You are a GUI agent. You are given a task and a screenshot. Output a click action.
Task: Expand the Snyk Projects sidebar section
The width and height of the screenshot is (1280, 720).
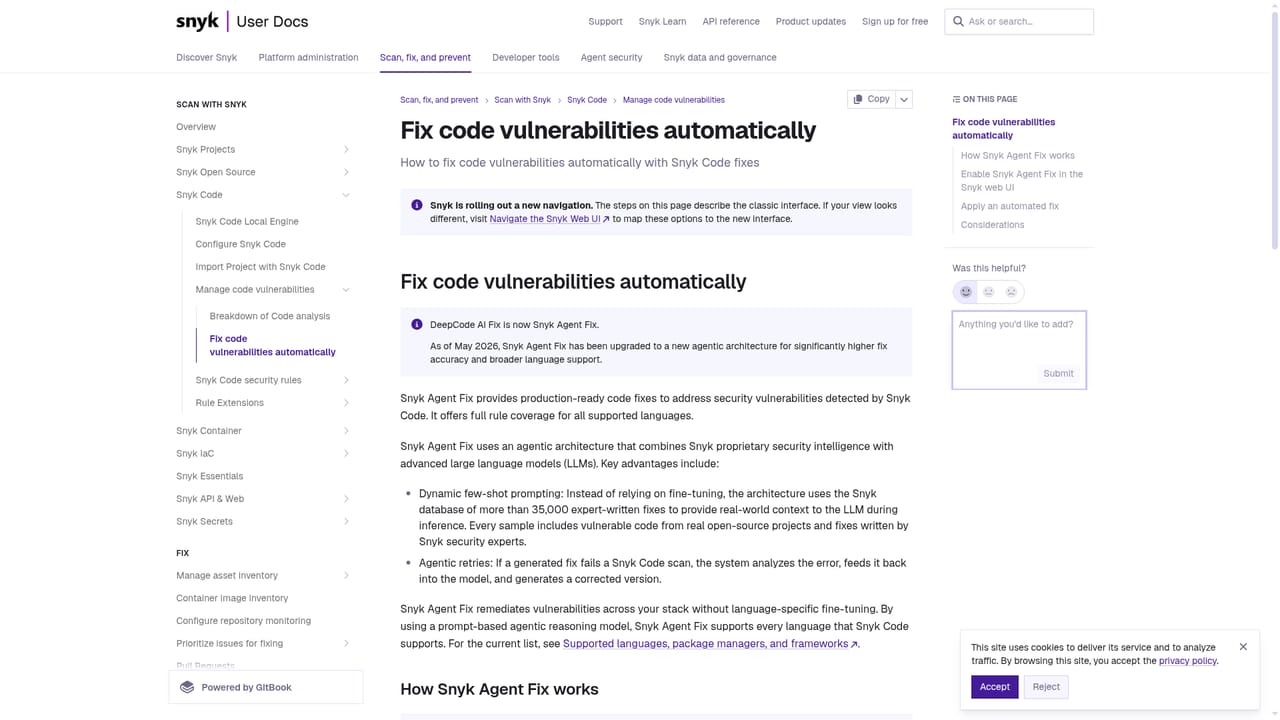[346, 150]
